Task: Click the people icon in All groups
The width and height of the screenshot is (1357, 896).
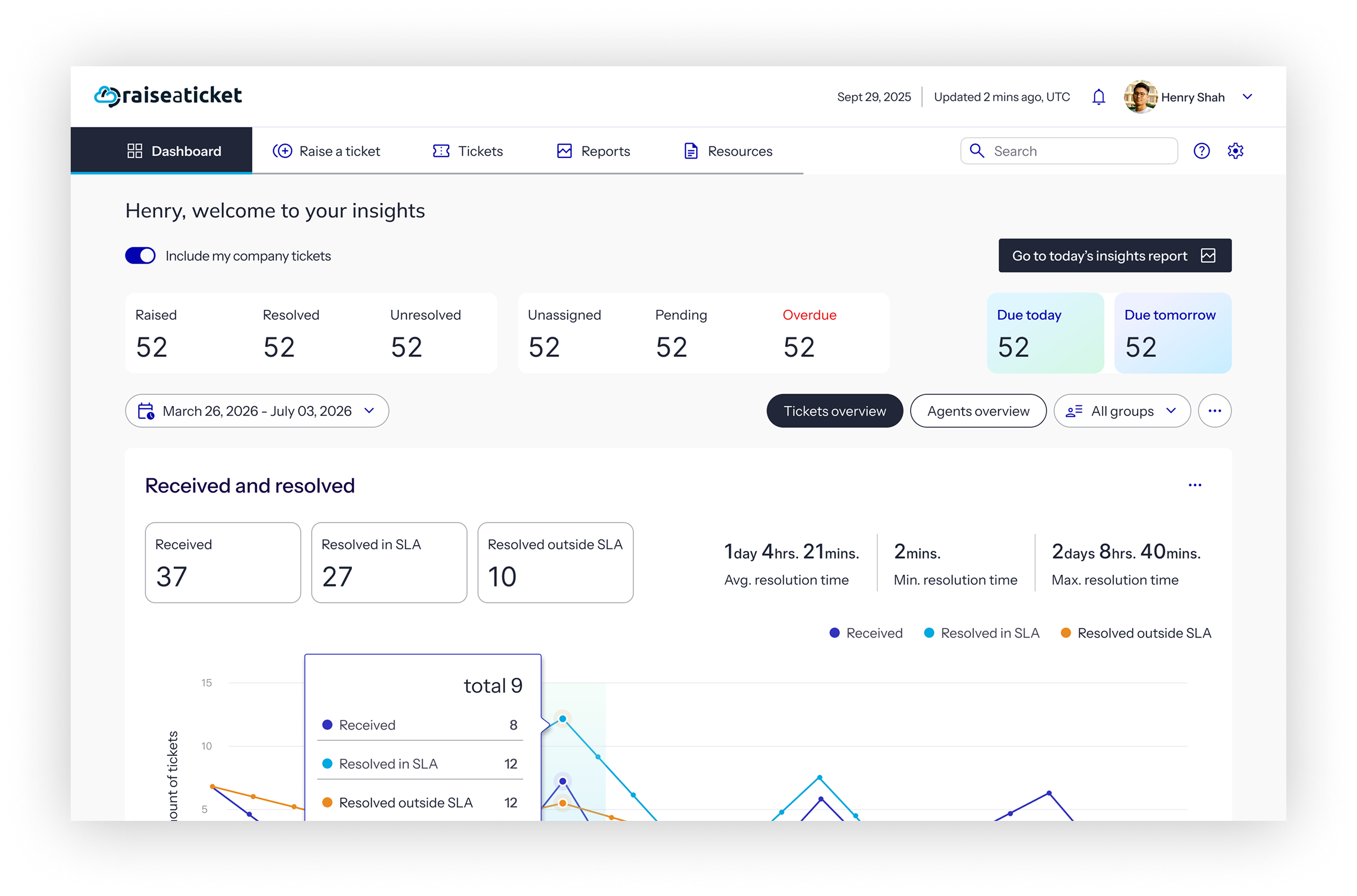Action: pos(1074,411)
